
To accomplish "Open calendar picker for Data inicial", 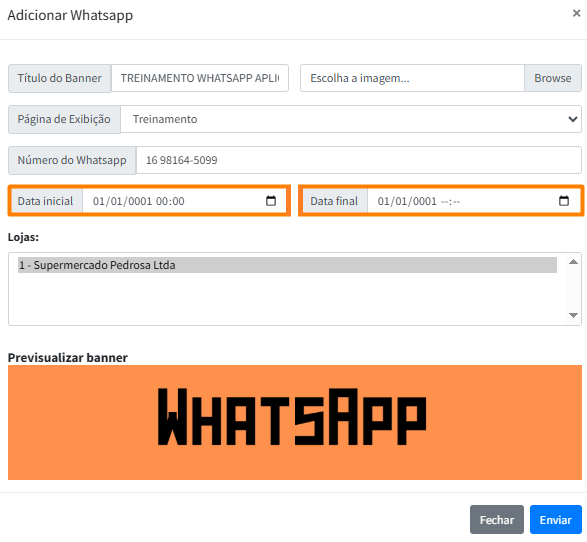I will coord(271,201).
